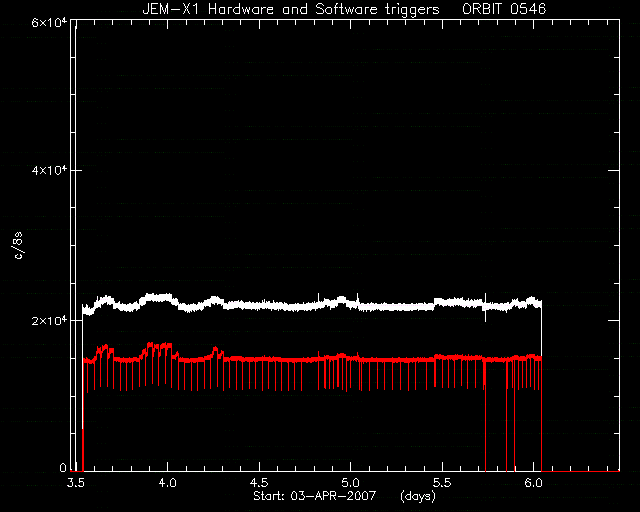Click the red software trigger curve near day 4.5
Screen dimensions: 640x512
tap(259, 359)
